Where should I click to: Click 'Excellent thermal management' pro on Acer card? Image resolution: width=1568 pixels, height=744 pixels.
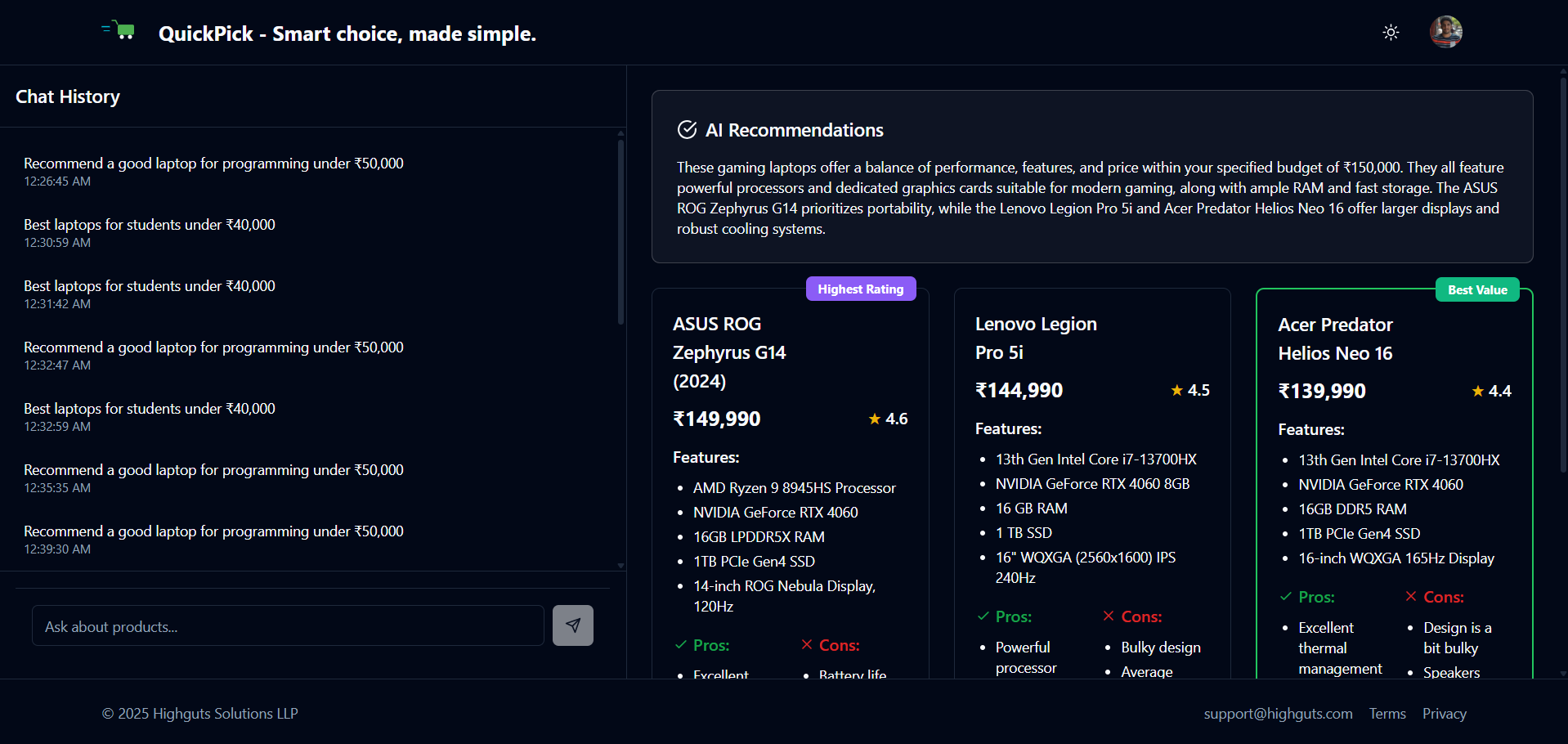coord(1340,648)
